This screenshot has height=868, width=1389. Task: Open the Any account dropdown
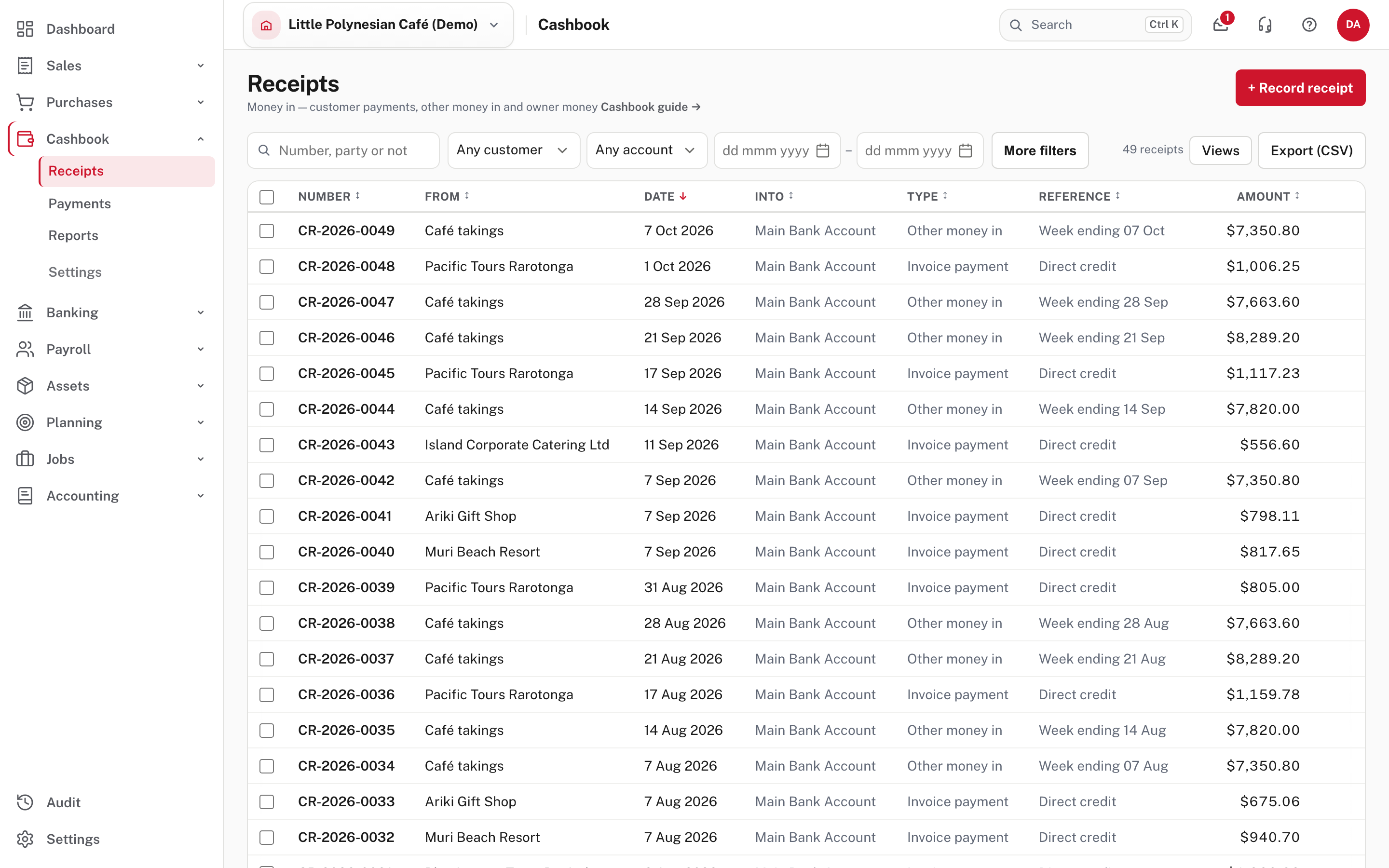tap(646, 150)
